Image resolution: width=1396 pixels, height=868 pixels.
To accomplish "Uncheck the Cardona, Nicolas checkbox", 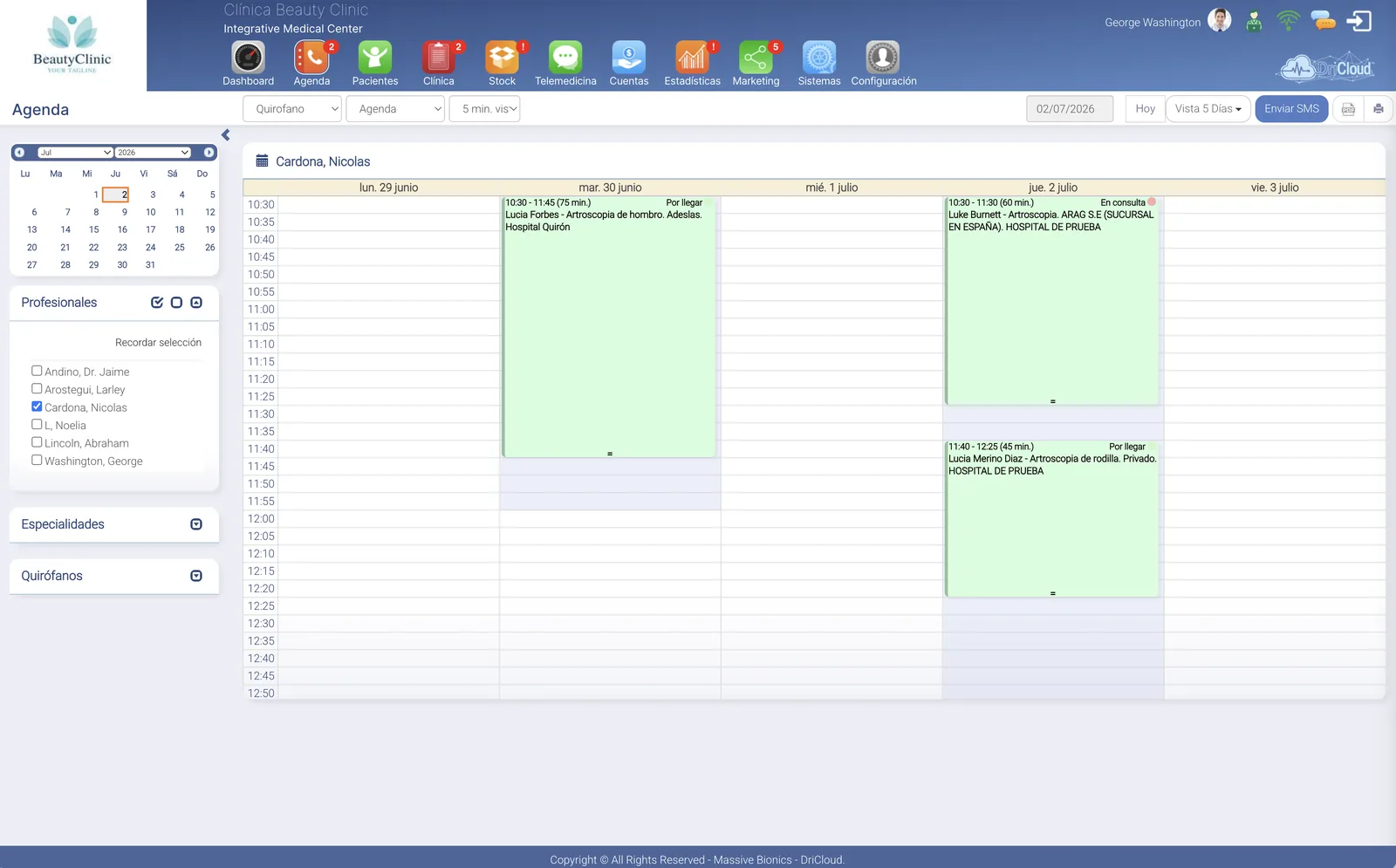I will [37, 407].
